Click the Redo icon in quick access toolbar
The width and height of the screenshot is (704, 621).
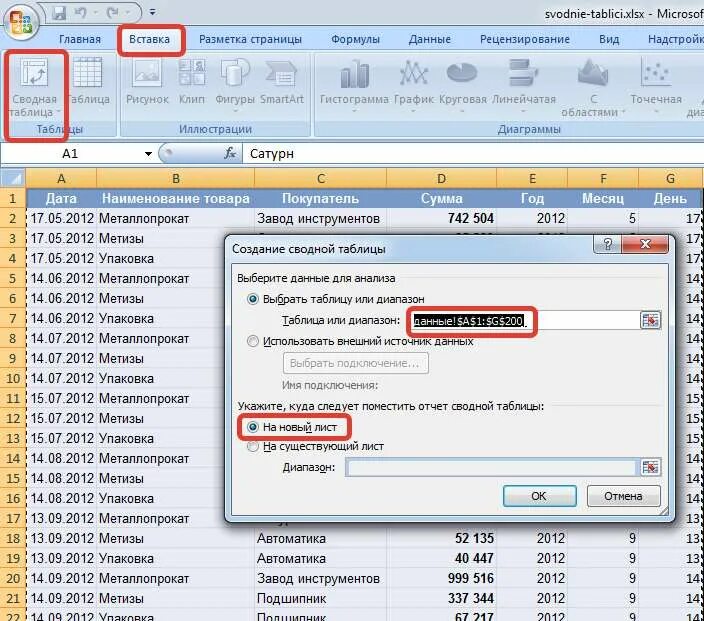coord(113,13)
